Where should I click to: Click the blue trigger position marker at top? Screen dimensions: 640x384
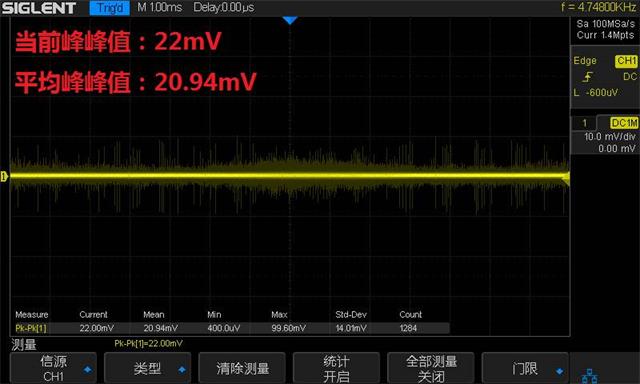(x=290, y=20)
